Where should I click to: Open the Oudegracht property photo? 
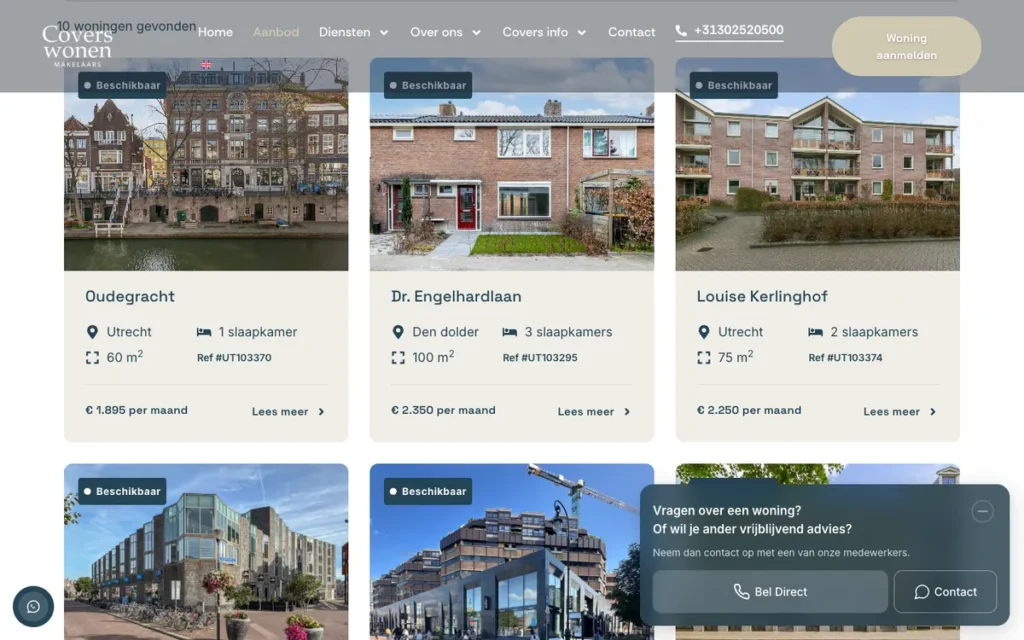point(206,165)
